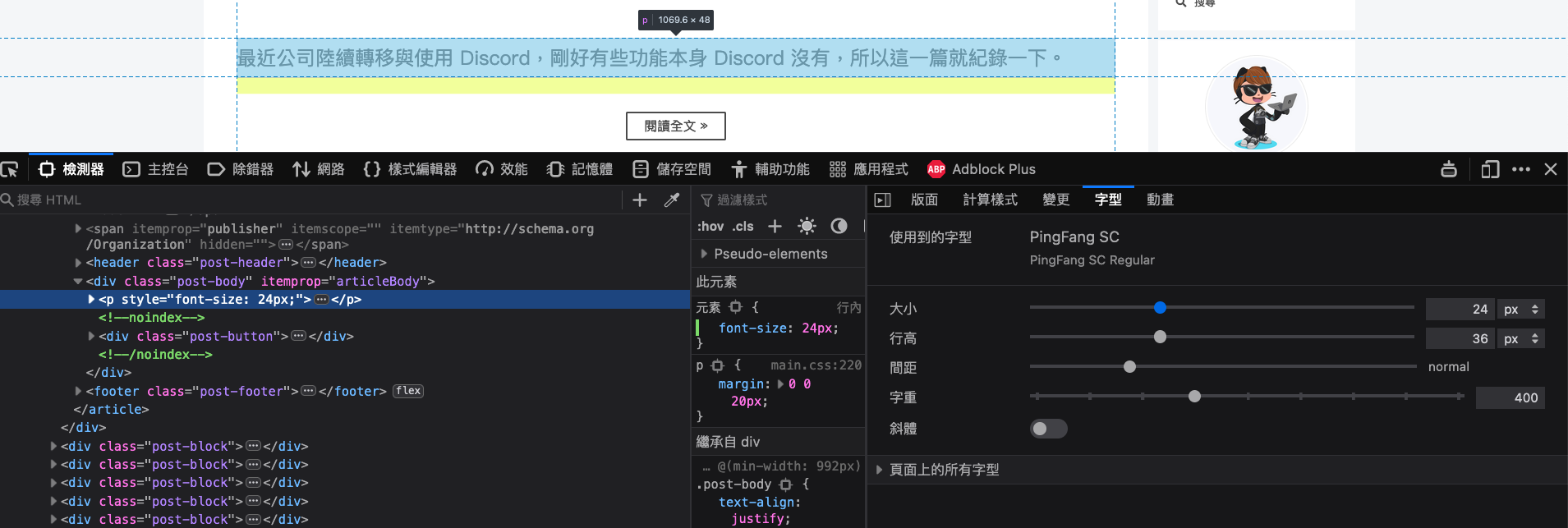Viewport: 1568px width, 528px height.
Task: Click the 閱讀全文 button
Action: pos(675,126)
